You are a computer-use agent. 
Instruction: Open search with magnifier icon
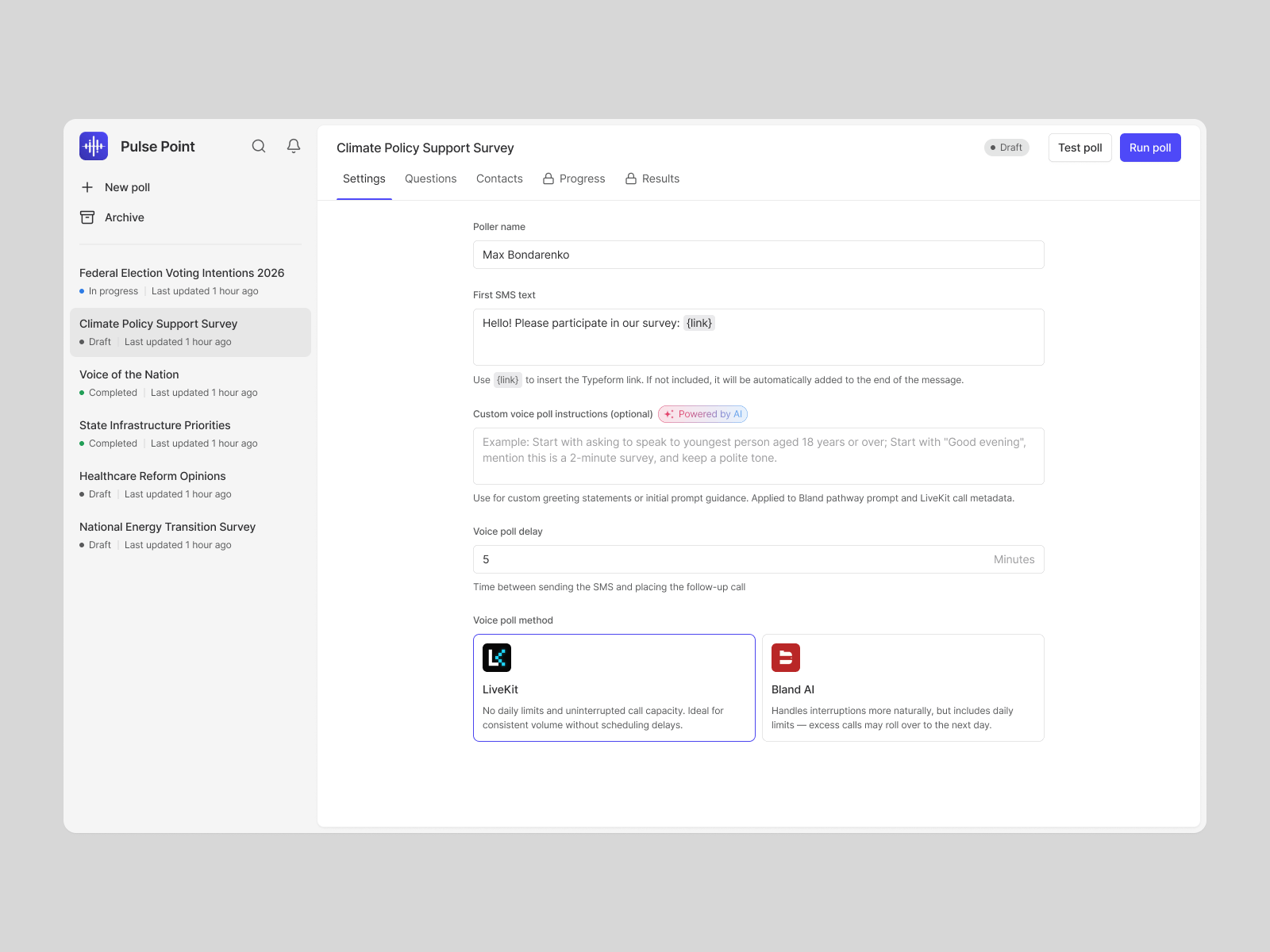coord(259,146)
